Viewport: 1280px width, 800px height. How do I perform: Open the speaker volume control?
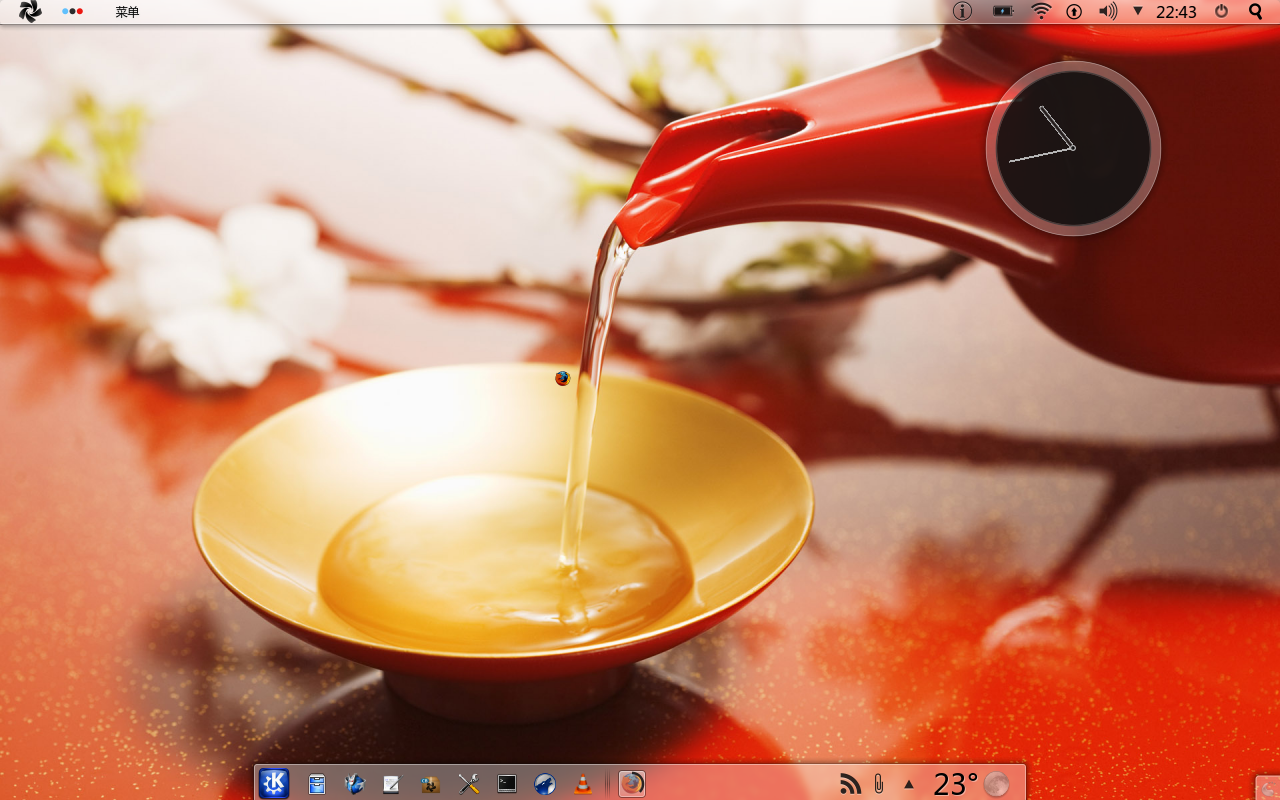[x=1107, y=11]
